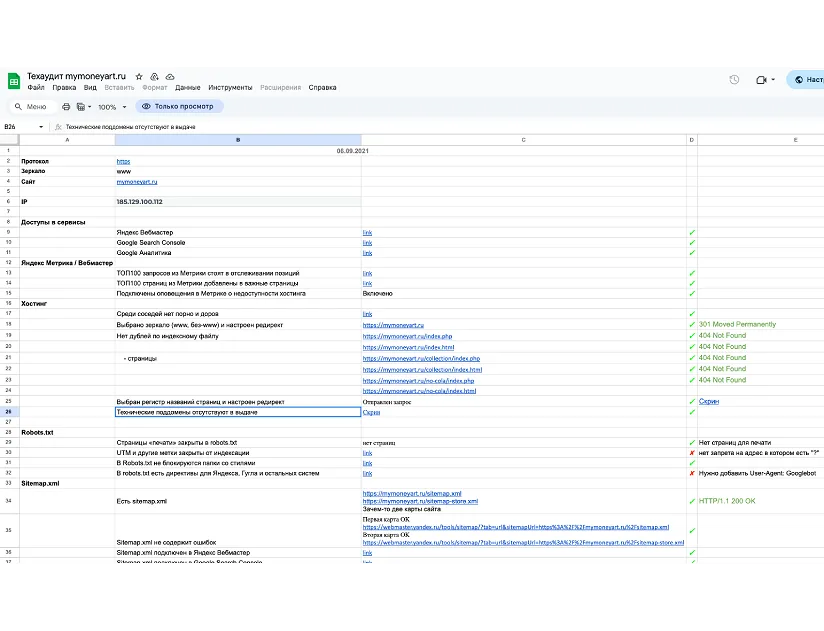Open the Справка menu
The height and width of the screenshot is (631, 824).
click(x=322, y=87)
